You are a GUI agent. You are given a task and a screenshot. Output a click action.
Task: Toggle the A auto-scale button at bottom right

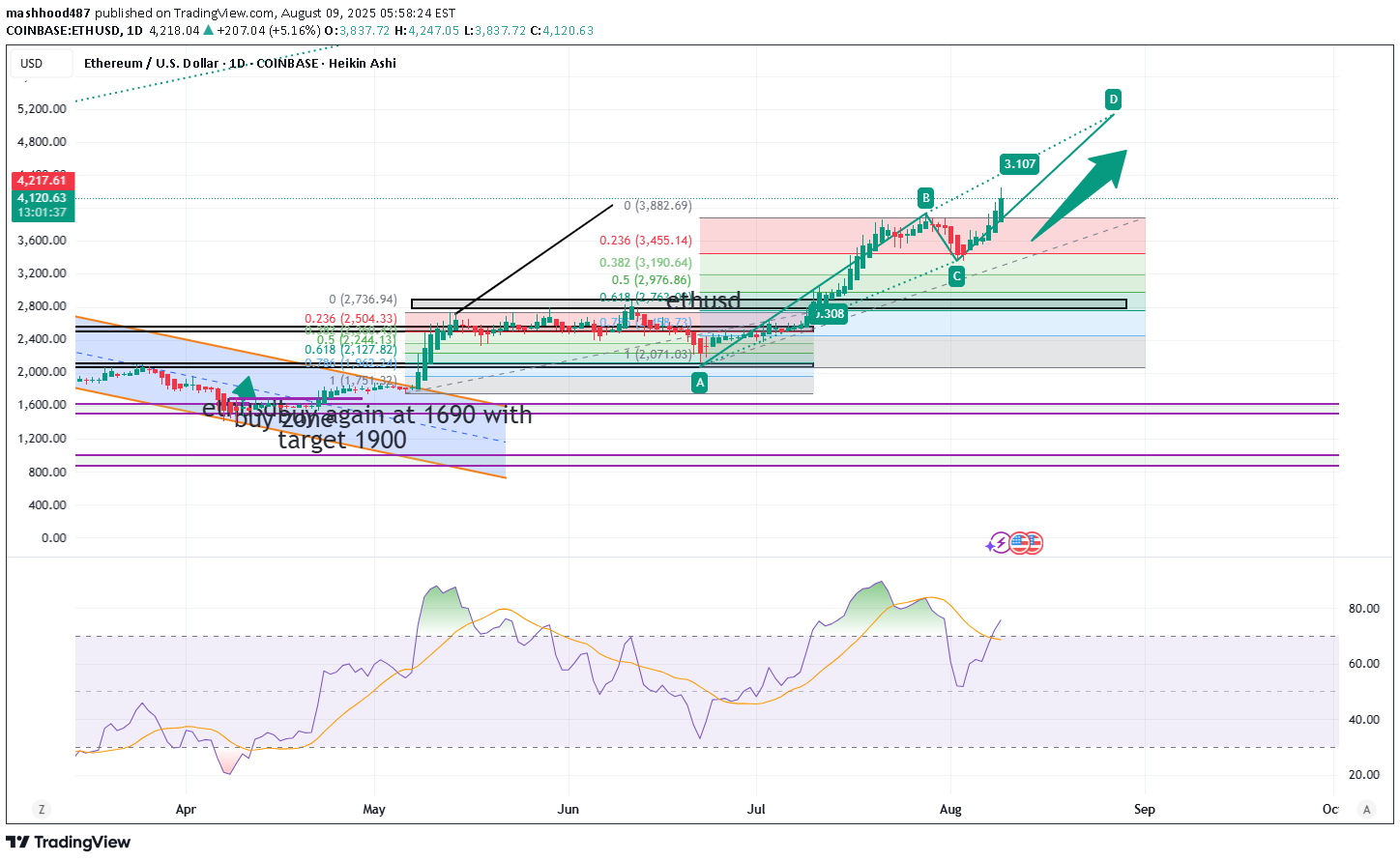(x=1366, y=810)
